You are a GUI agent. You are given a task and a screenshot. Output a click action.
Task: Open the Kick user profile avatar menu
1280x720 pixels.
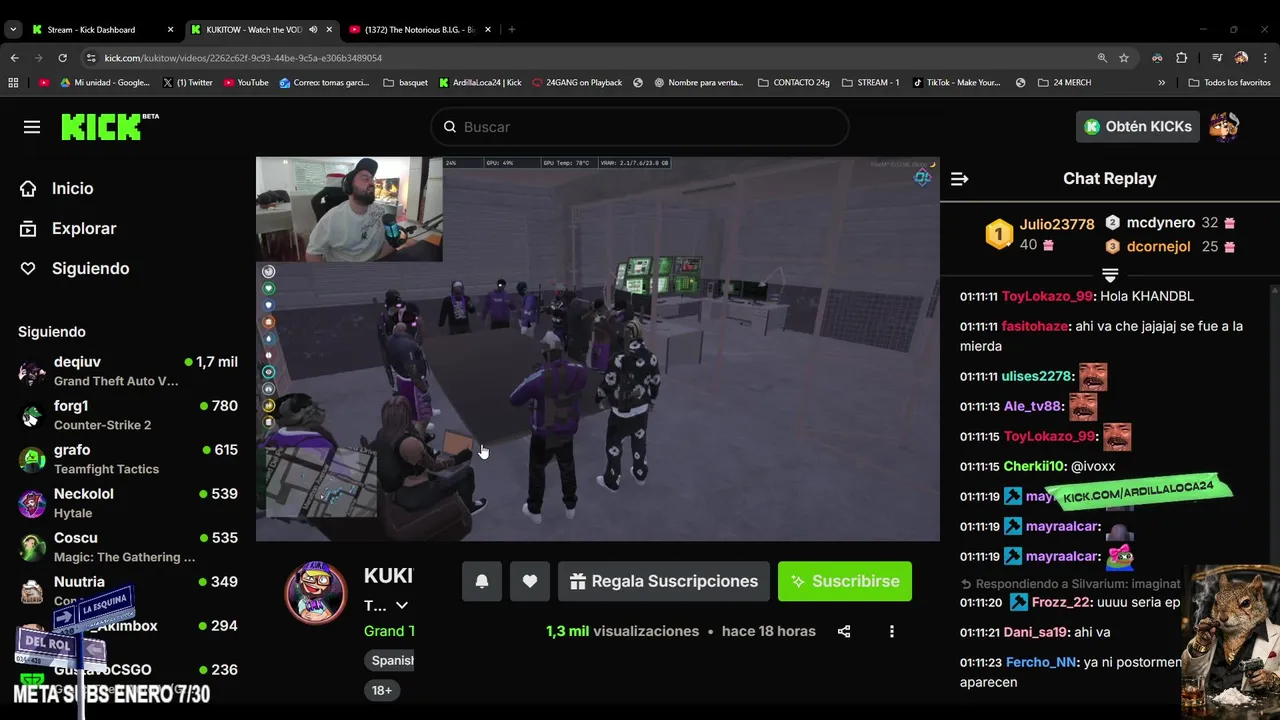1224,127
